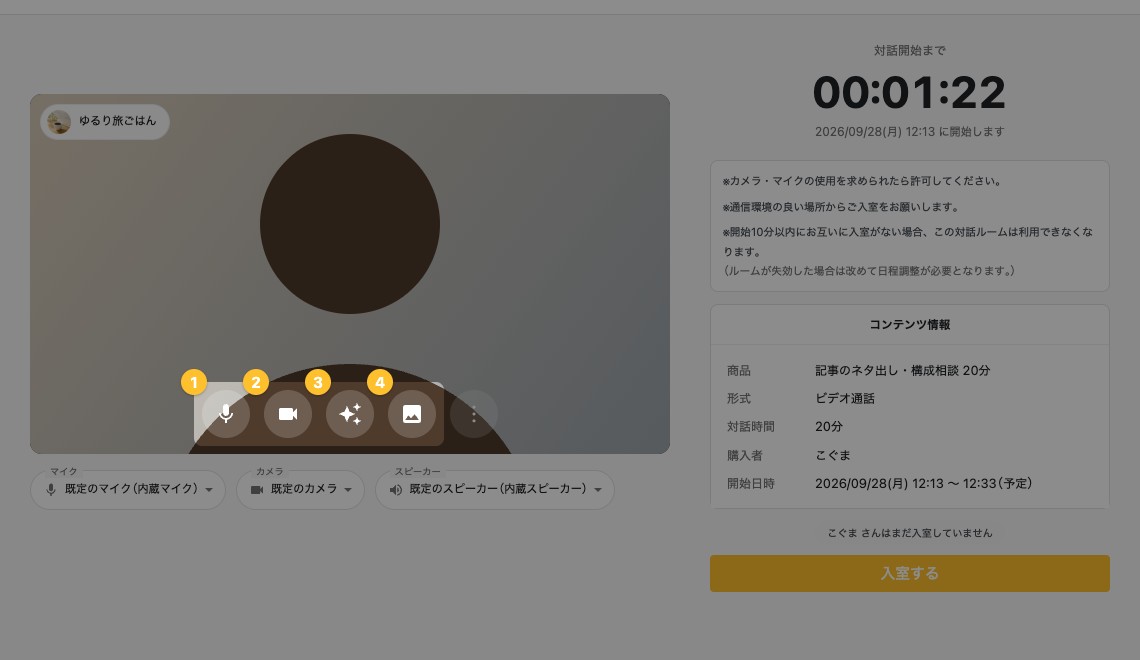The width and height of the screenshot is (1140, 660).
Task: Click the 入室する button
Action: coord(910,574)
